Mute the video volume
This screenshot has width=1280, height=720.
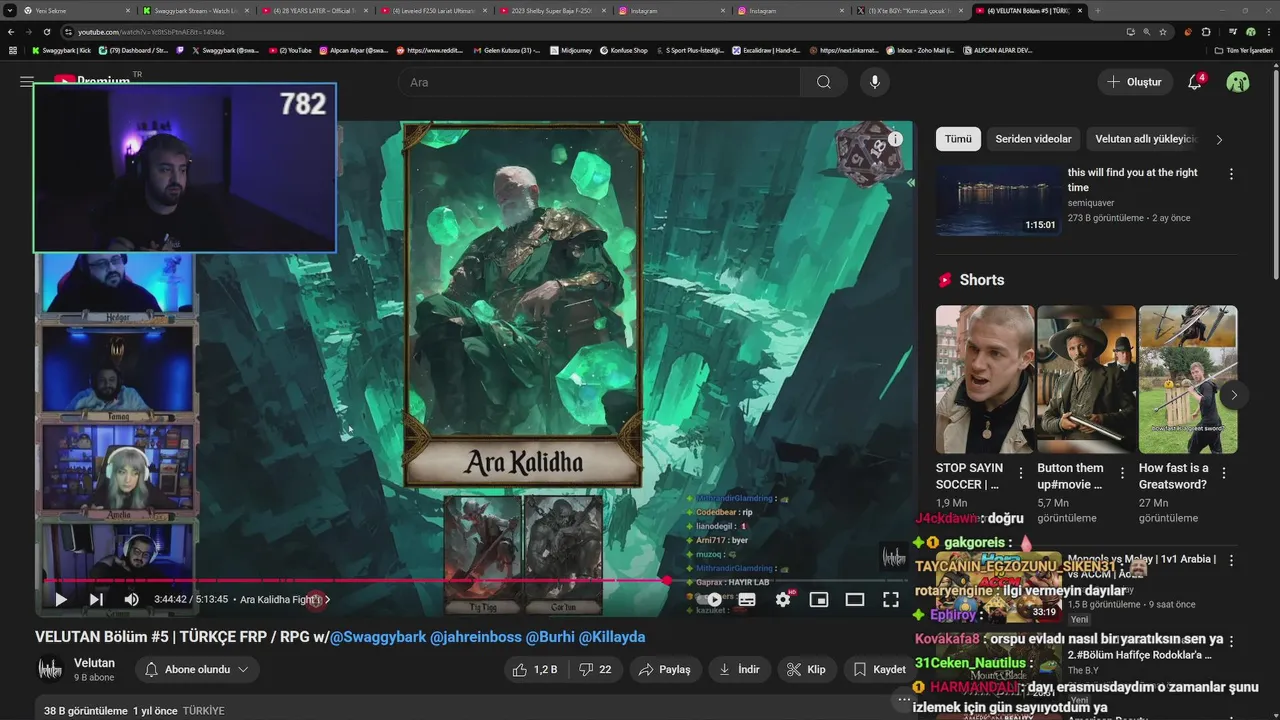(x=131, y=599)
